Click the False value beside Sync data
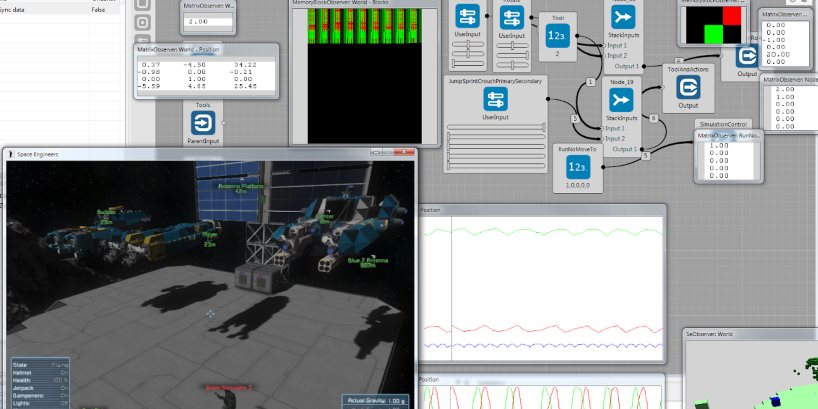Screen dimensions: 818x409 click(98, 10)
